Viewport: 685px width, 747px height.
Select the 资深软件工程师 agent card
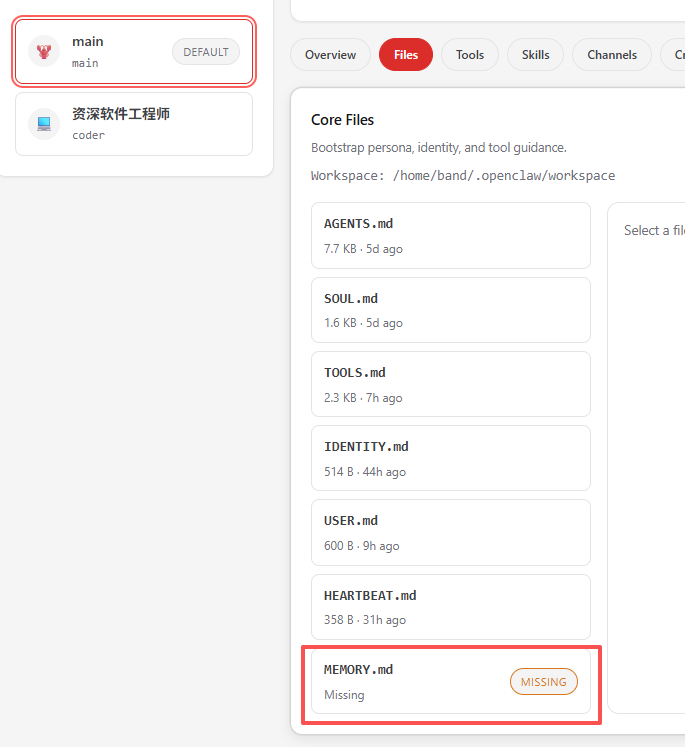tap(134, 124)
